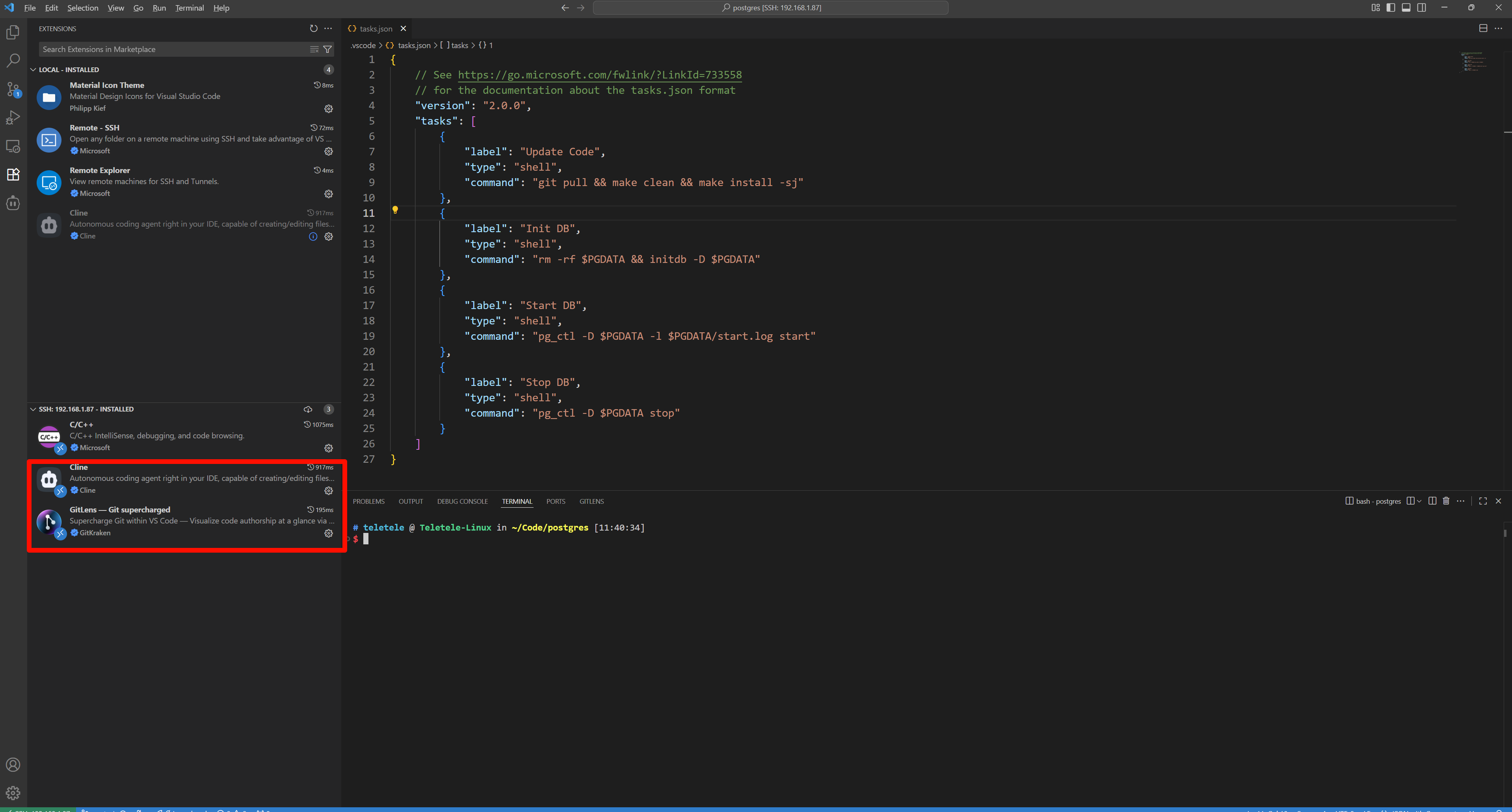Open the Run and Debug view

(13, 117)
